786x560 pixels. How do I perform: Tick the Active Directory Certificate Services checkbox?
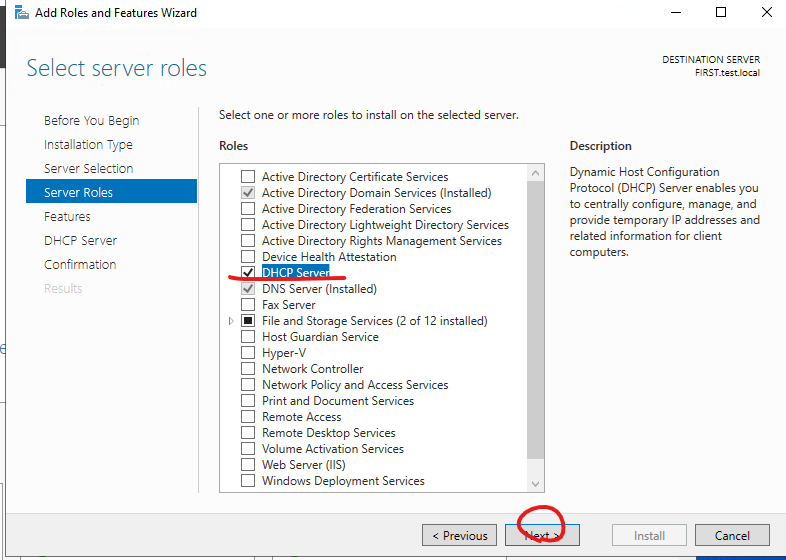[x=248, y=176]
